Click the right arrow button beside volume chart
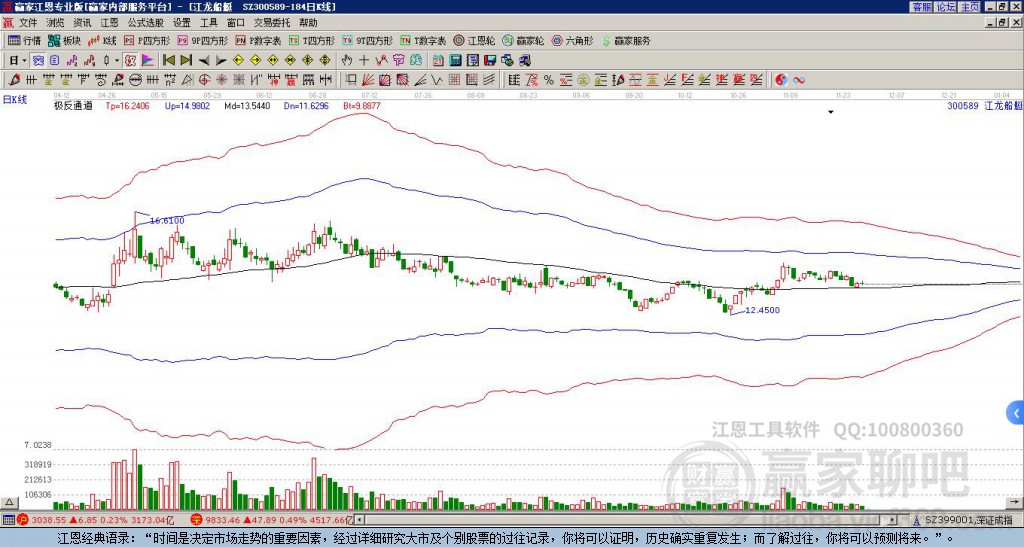This screenshot has width=1024, height=548. [1014, 503]
